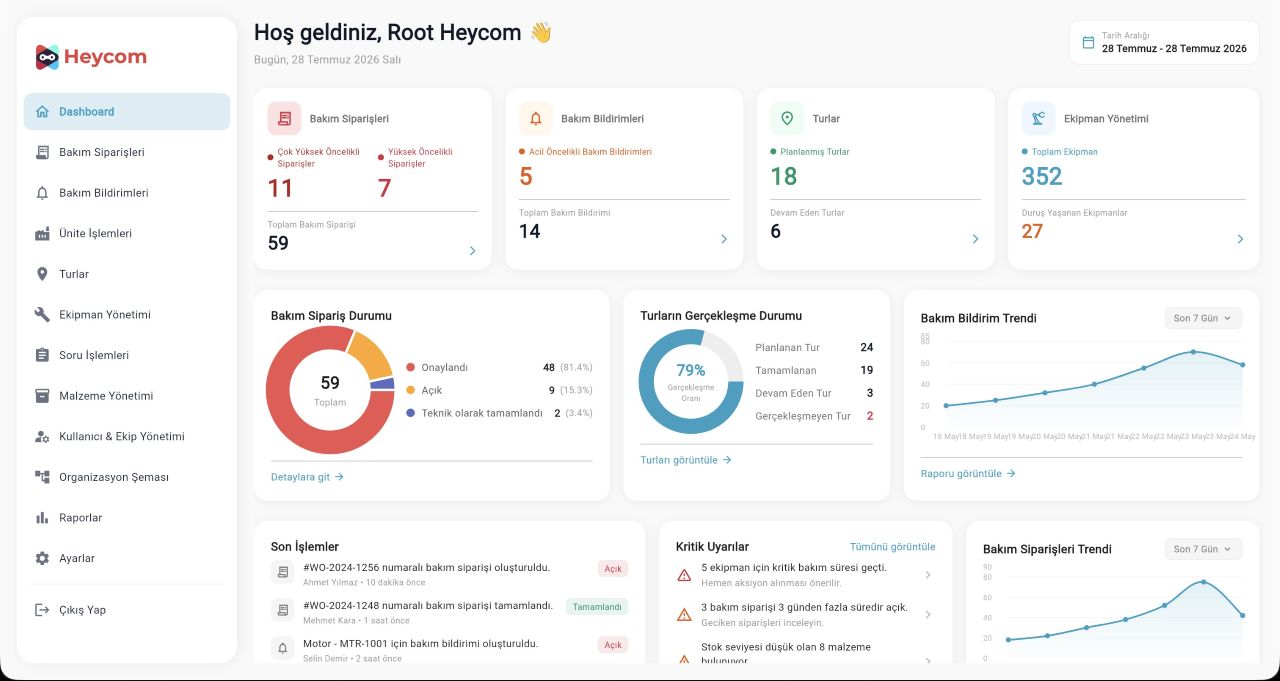Image resolution: width=1280 pixels, height=681 pixels.
Task: Expand the Duruş Yaşanan Ekipmanlar arrow chevron
Action: coord(1240,239)
